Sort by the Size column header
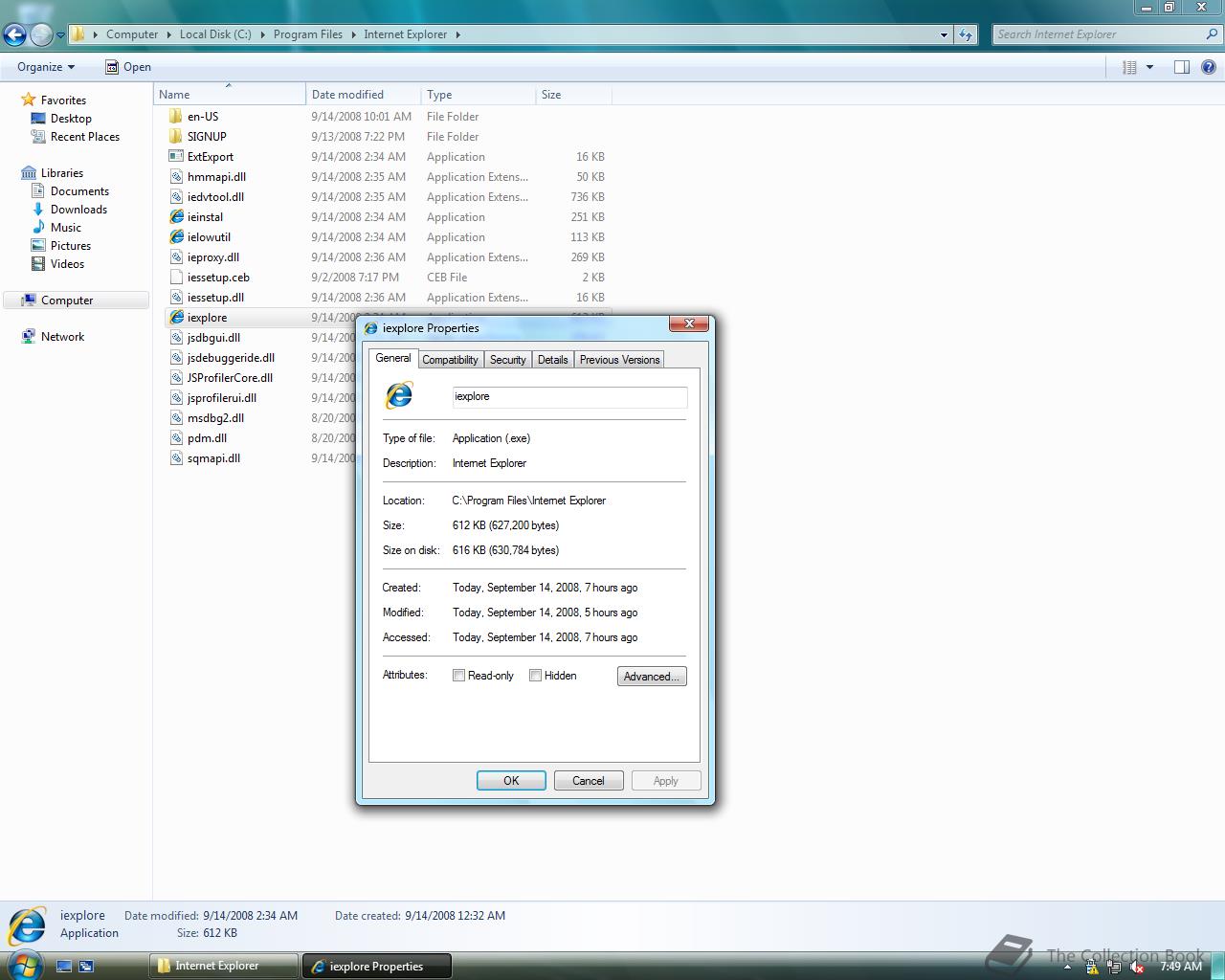The height and width of the screenshot is (980, 1225). pos(574,95)
